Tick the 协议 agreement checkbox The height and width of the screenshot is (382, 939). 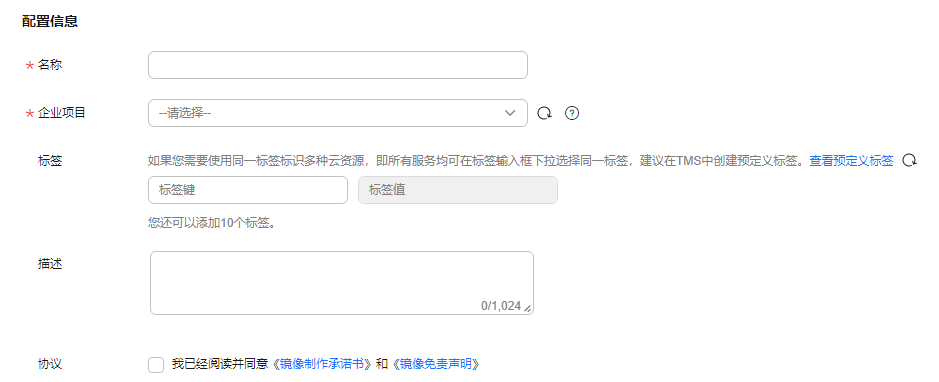coord(156,365)
